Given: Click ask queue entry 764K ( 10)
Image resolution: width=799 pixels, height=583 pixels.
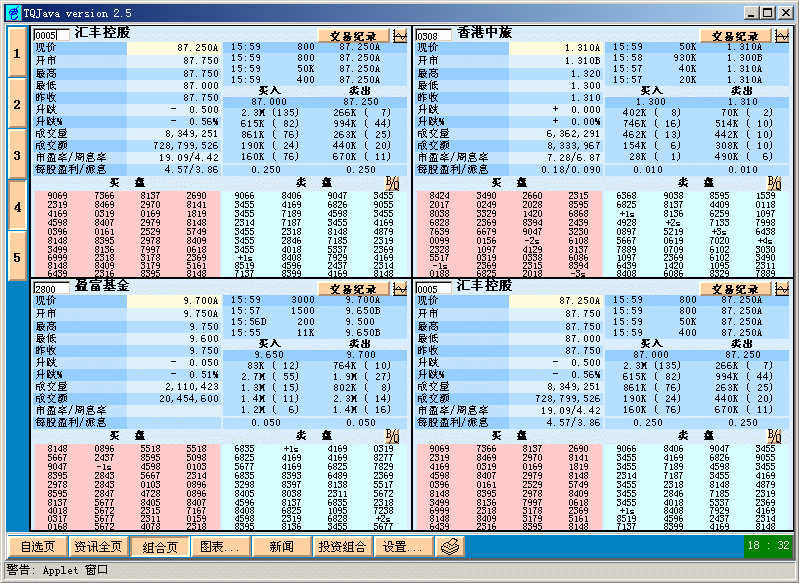Looking at the screenshot, I should point(362,366).
